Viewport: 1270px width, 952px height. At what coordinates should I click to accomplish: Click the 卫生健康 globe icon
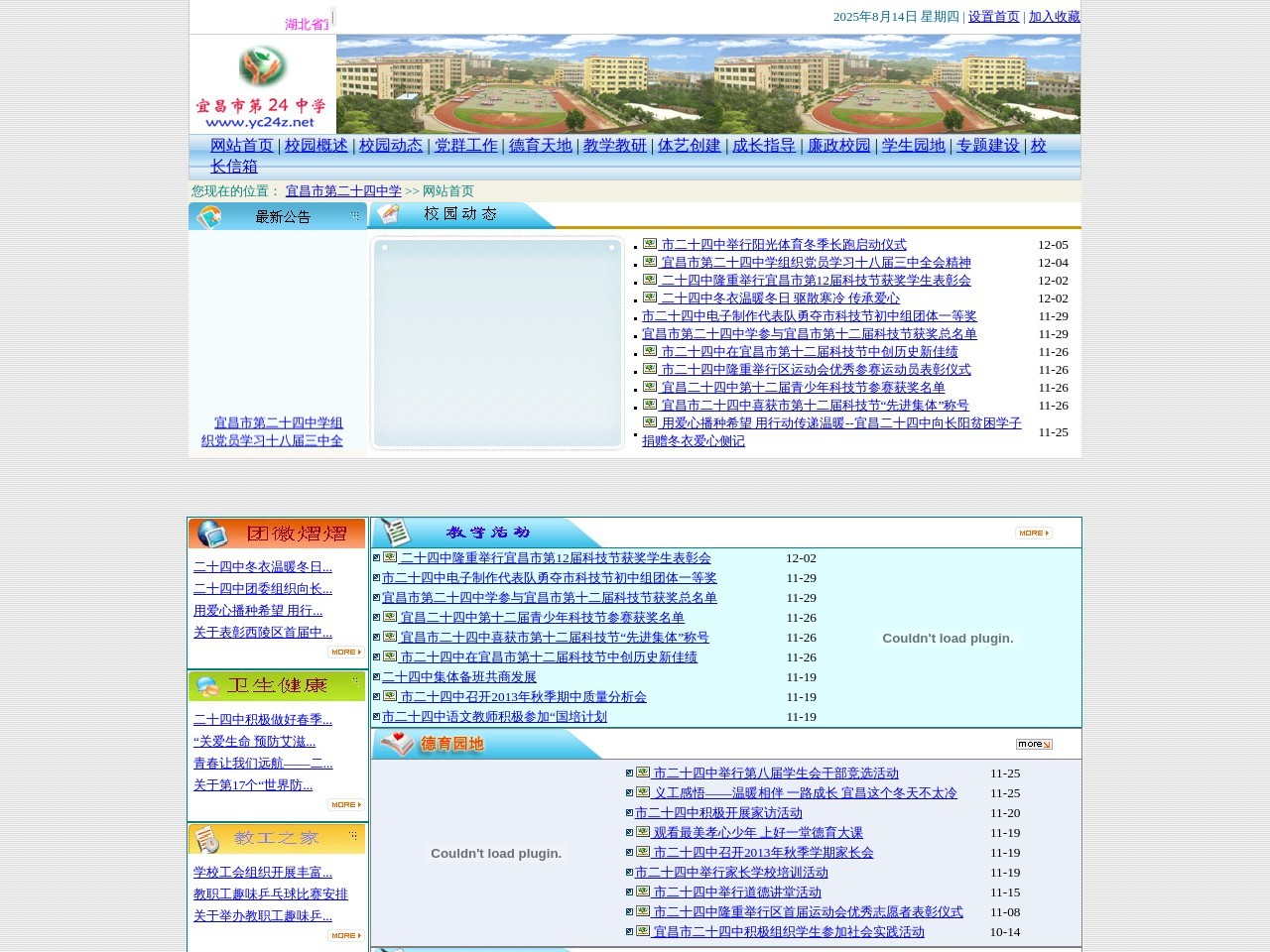(x=207, y=685)
